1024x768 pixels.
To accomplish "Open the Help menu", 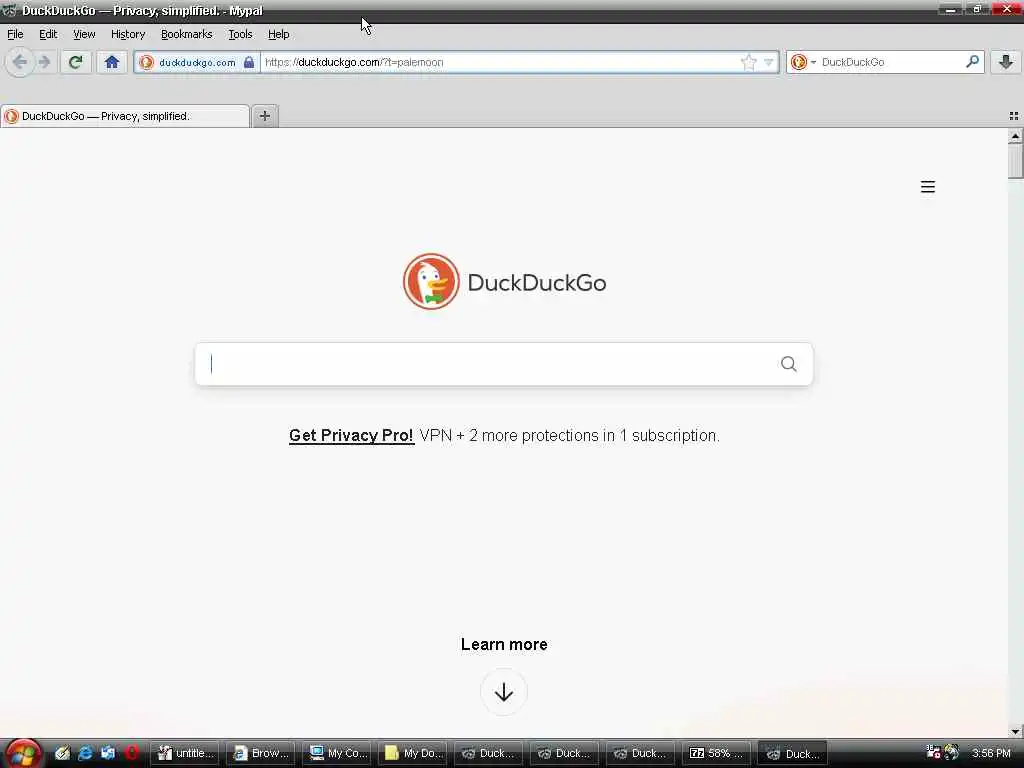I will [278, 34].
